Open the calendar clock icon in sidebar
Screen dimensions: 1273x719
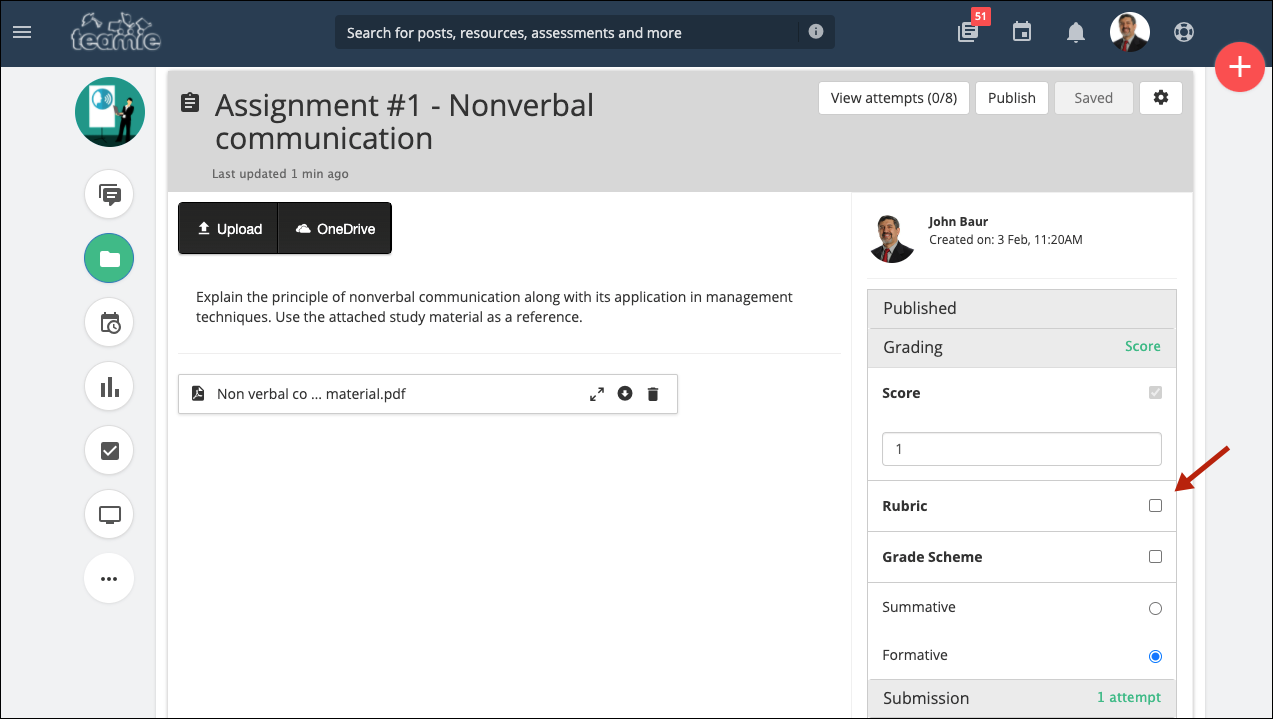(x=110, y=323)
